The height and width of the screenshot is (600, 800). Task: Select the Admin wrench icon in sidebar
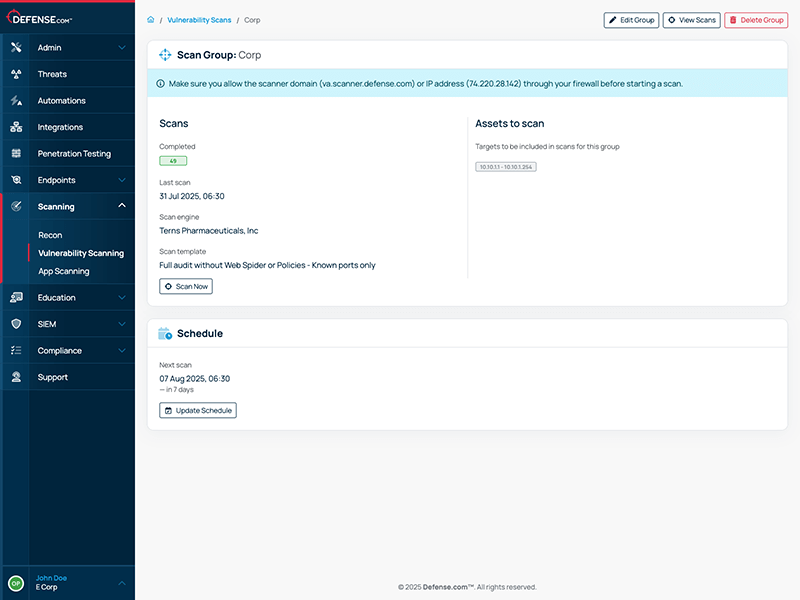click(x=16, y=47)
